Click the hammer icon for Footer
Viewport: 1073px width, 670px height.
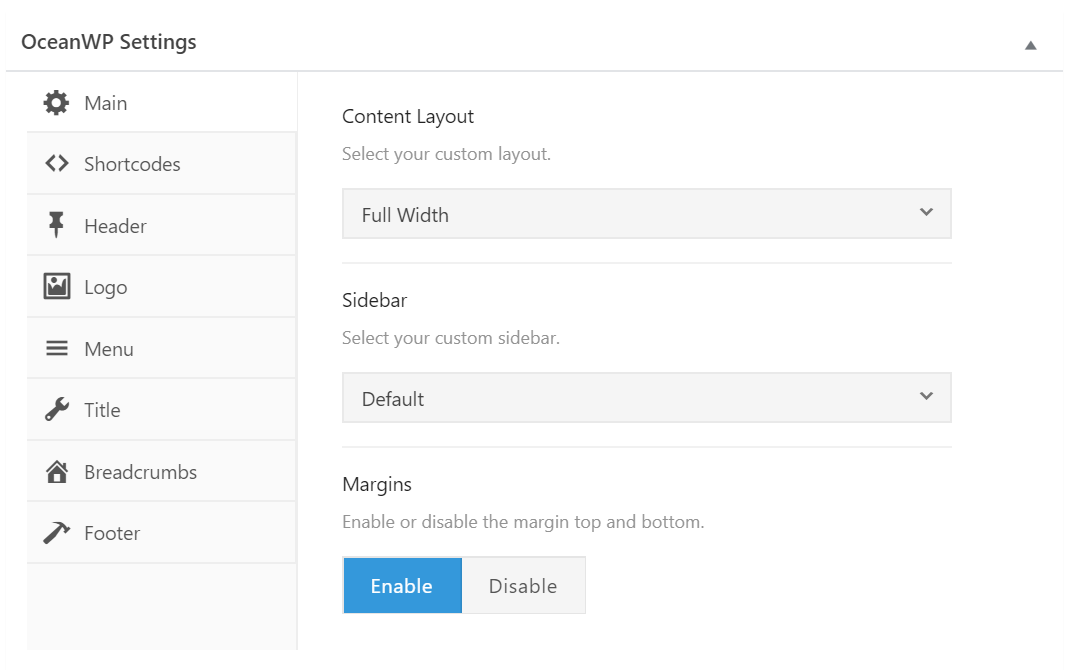point(57,533)
